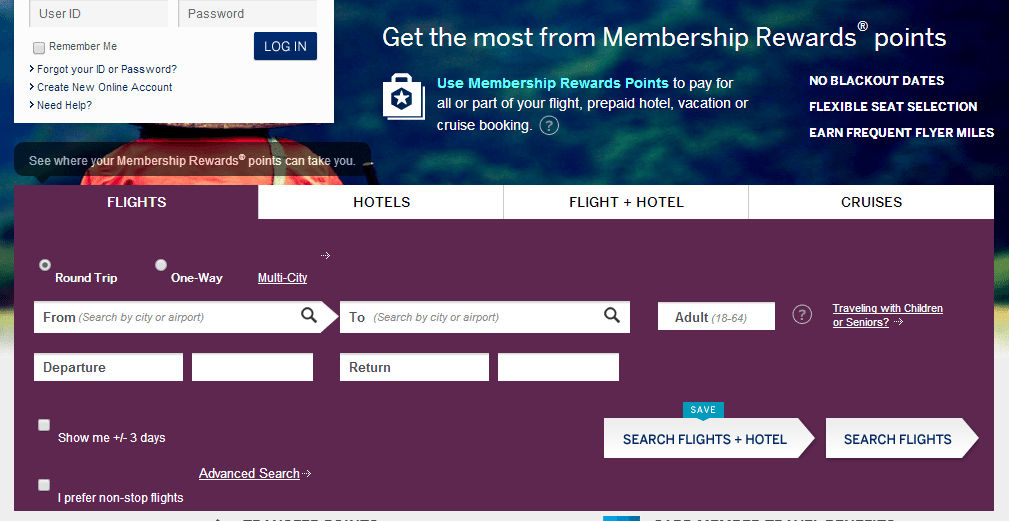Image resolution: width=1009 pixels, height=521 pixels.
Task: Click help icon after cruise booking text
Action: click(x=549, y=125)
